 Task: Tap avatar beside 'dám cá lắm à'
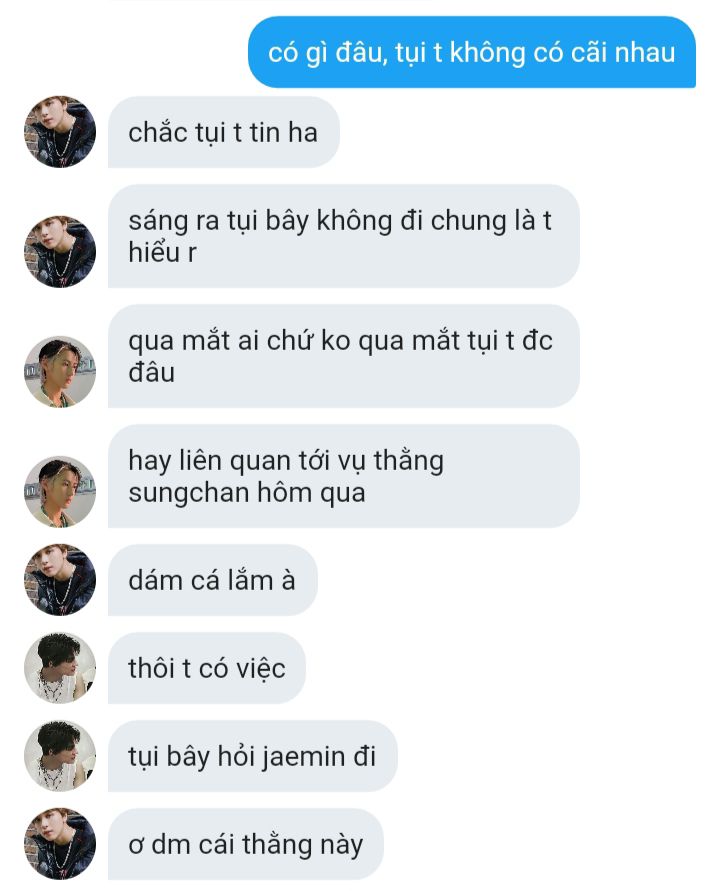[x=60, y=580]
